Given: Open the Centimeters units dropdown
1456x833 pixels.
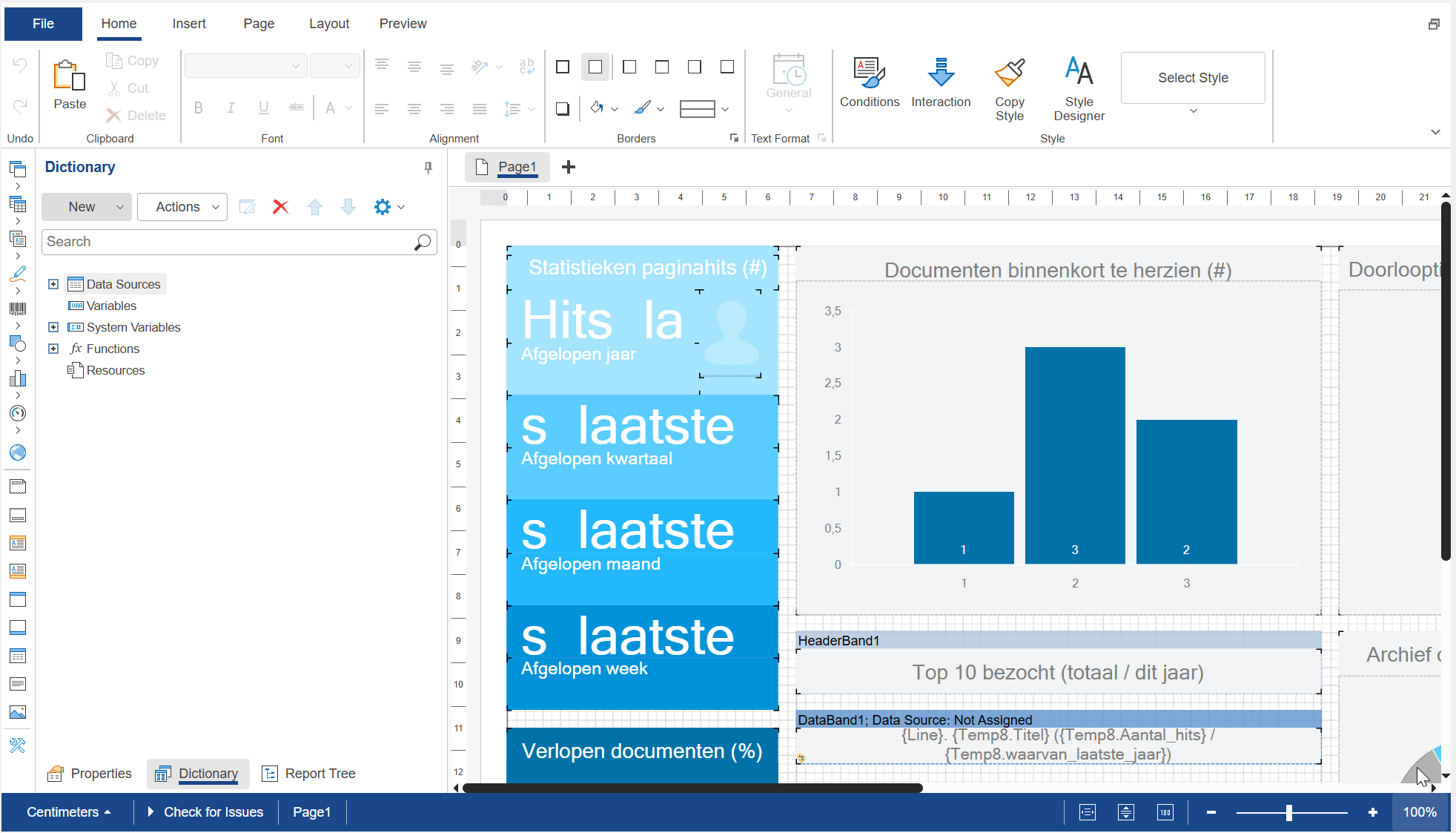Looking at the screenshot, I should point(68,812).
